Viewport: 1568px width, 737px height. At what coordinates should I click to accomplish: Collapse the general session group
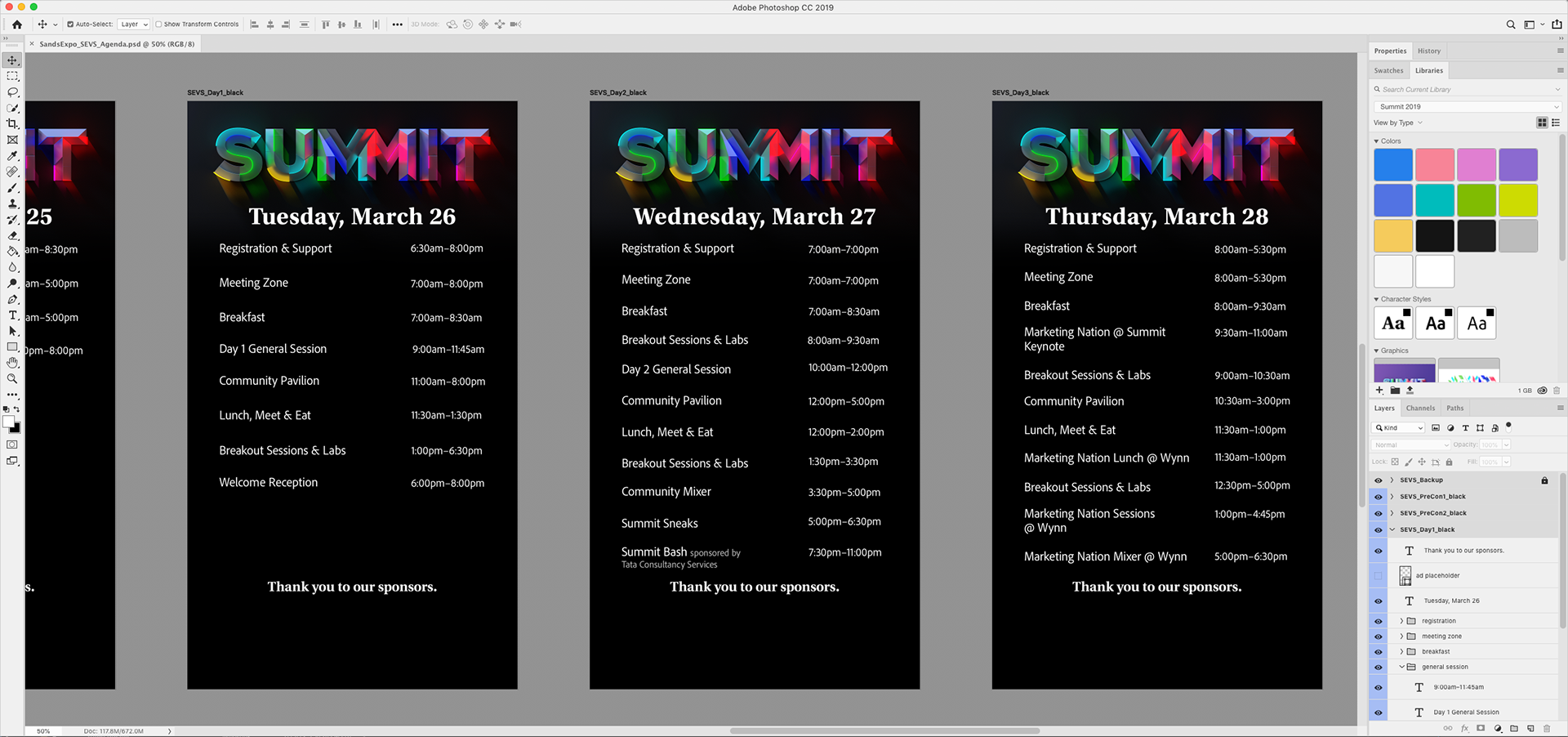(1402, 667)
